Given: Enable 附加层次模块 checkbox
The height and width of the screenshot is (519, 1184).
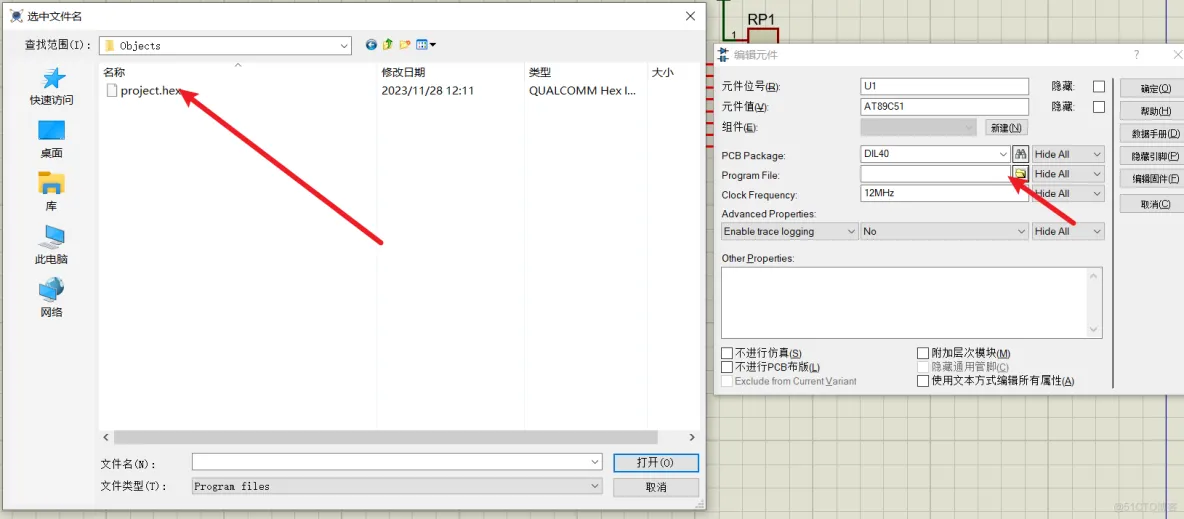Looking at the screenshot, I should [923, 353].
